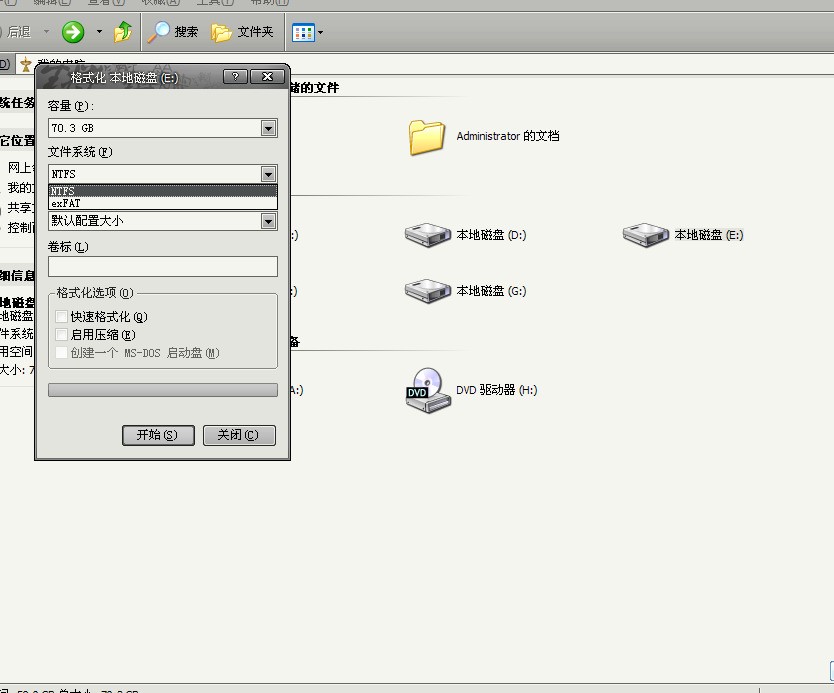Select Local Disk (D:) drive icon
This screenshot has height=693, width=834.
tap(428, 235)
